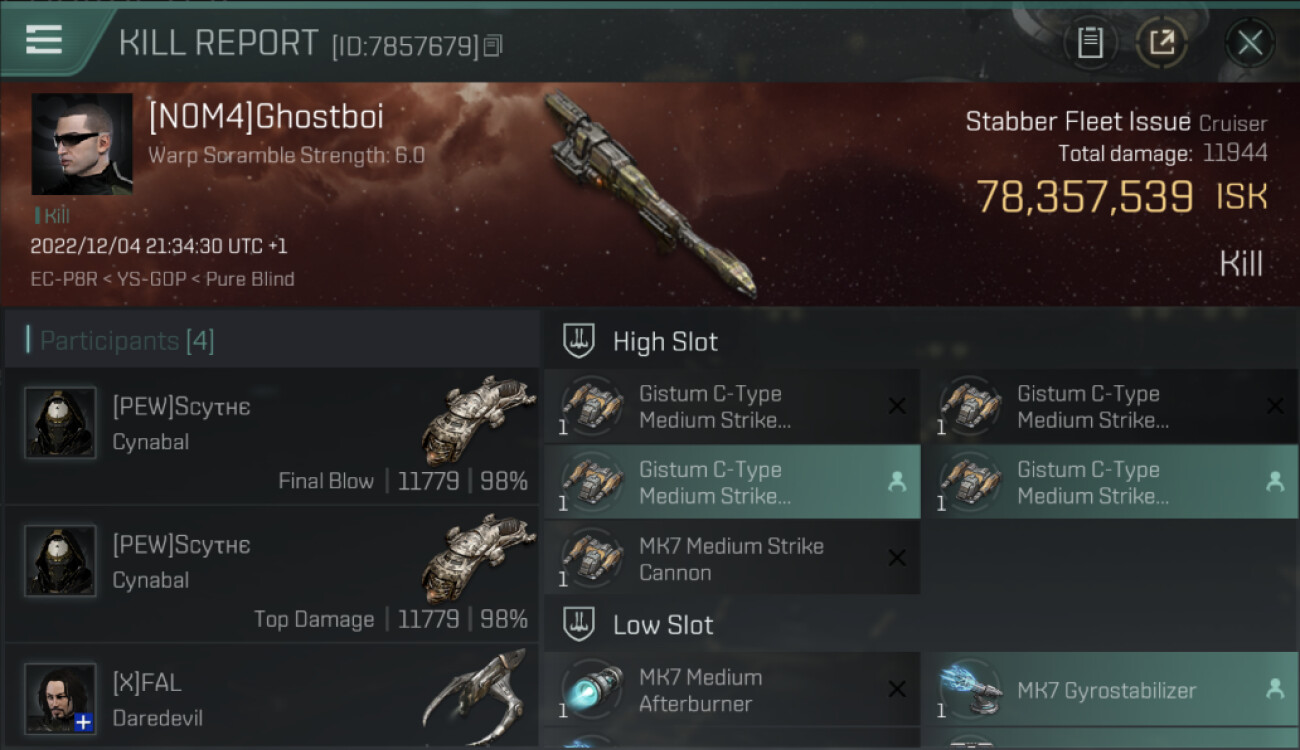This screenshot has width=1300, height=750.
Task: Select the Final Blow Cynabal entry
Action: point(272,435)
